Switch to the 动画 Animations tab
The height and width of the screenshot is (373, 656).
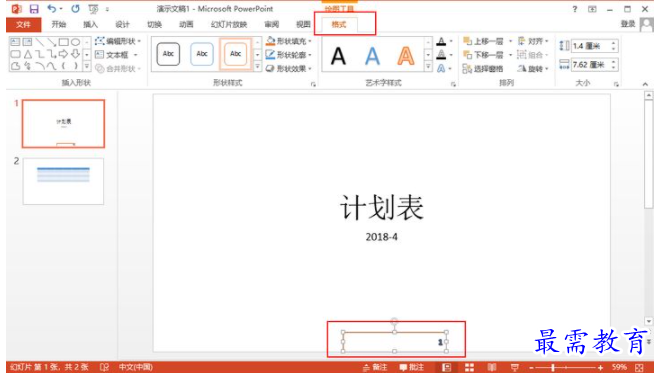click(186, 25)
